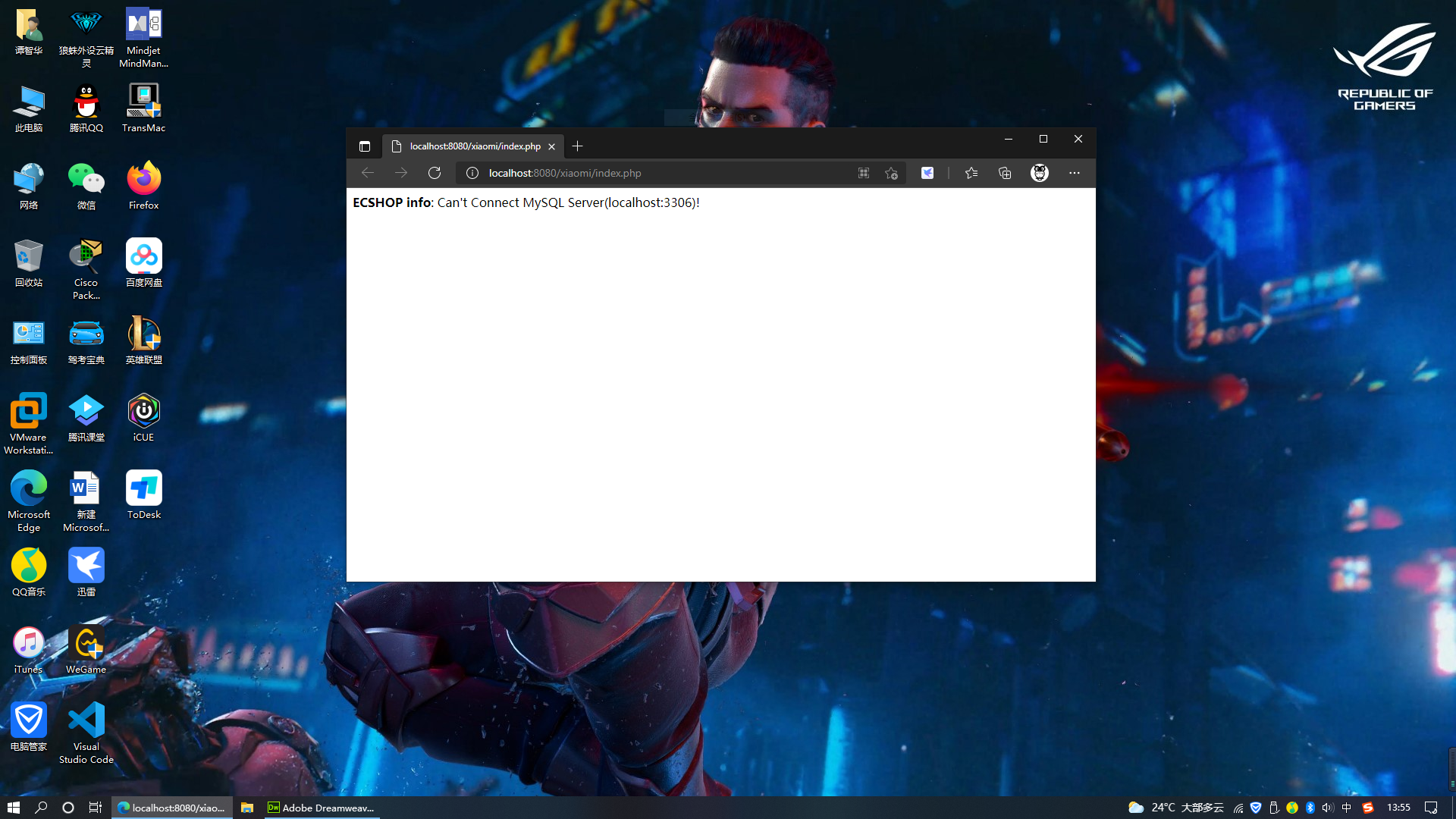The width and height of the screenshot is (1456, 819).
Task: Click the browser profile avatar
Action: point(1040,173)
